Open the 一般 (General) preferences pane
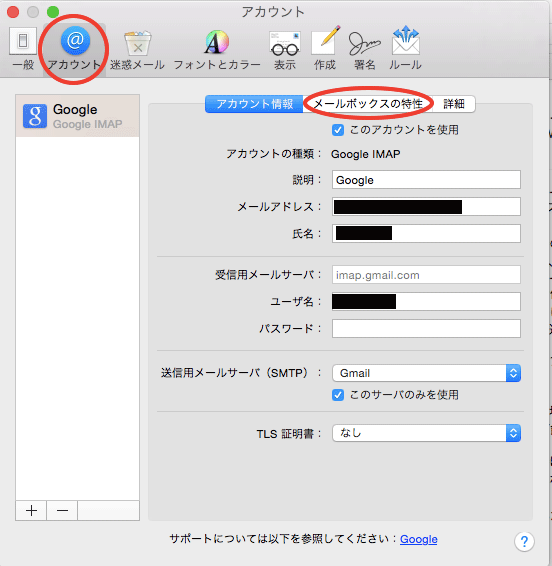The image size is (552, 566). click(23, 49)
